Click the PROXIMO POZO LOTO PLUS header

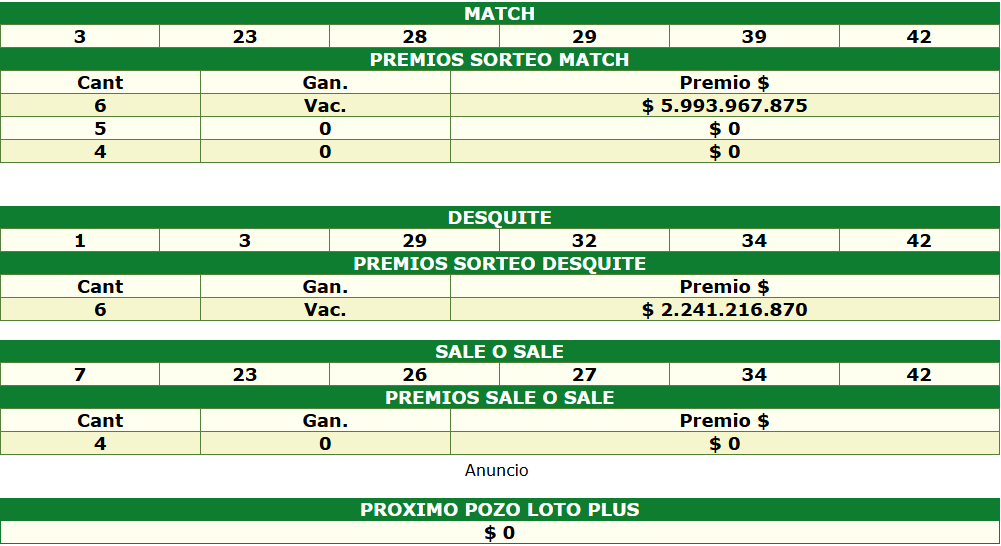click(x=500, y=510)
